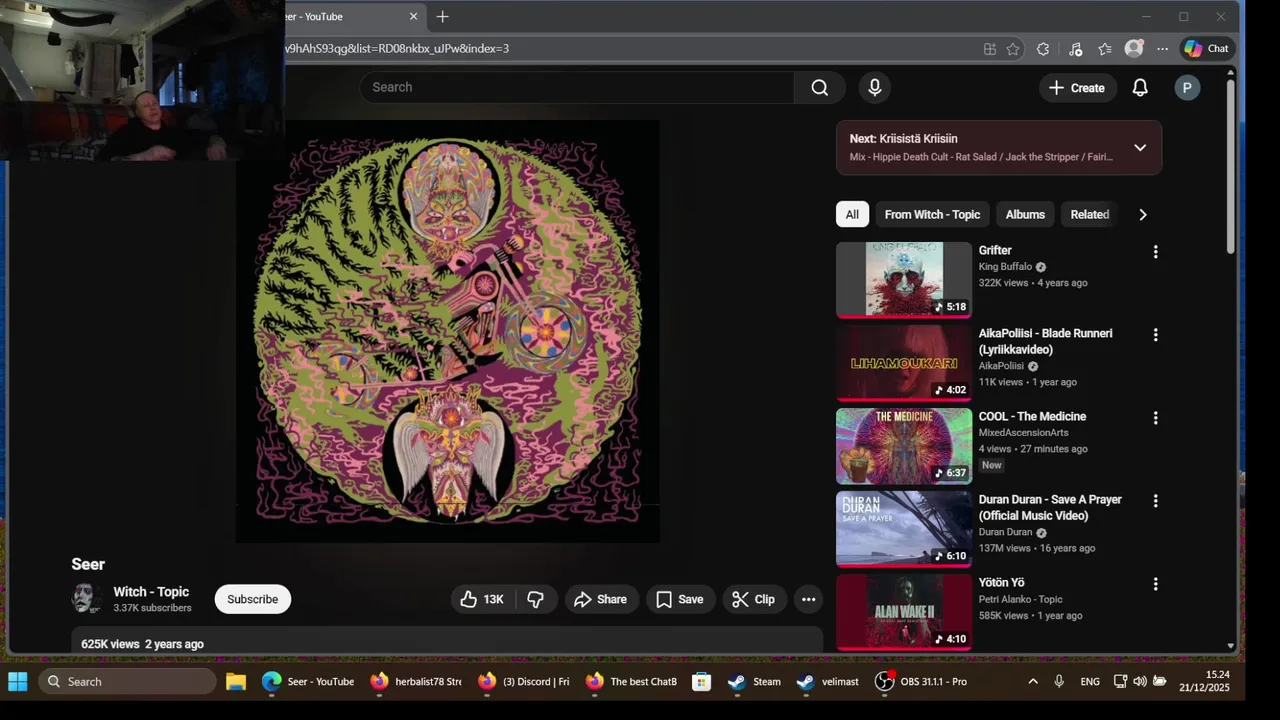Viewport: 1280px width, 720px height.
Task: Open the Lihamoukari Blade Runneri thumbnail
Action: tap(904, 363)
